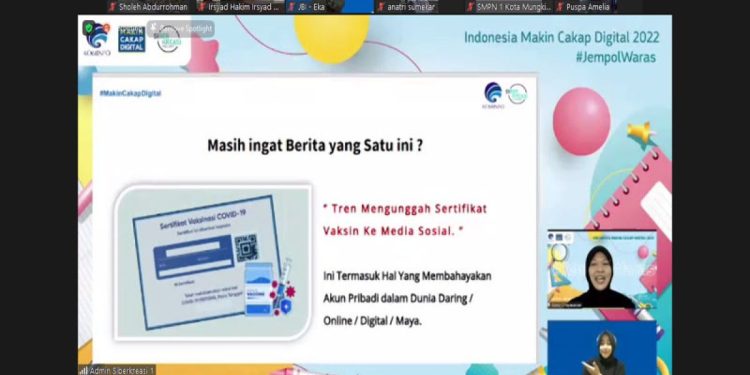The image size is (750, 375).
Task: Click the sign language interpreter's blue video
Action: pyautogui.click(x=602, y=348)
